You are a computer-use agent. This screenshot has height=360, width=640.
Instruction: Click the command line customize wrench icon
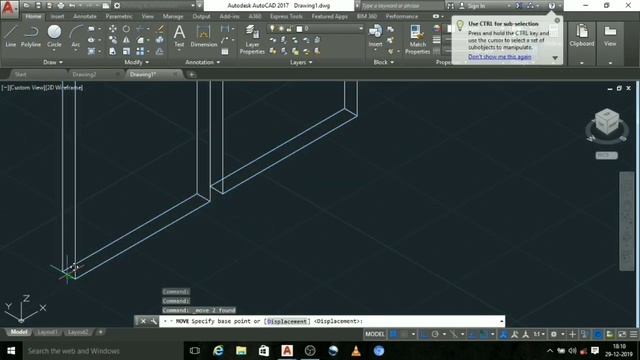(x=153, y=321)
